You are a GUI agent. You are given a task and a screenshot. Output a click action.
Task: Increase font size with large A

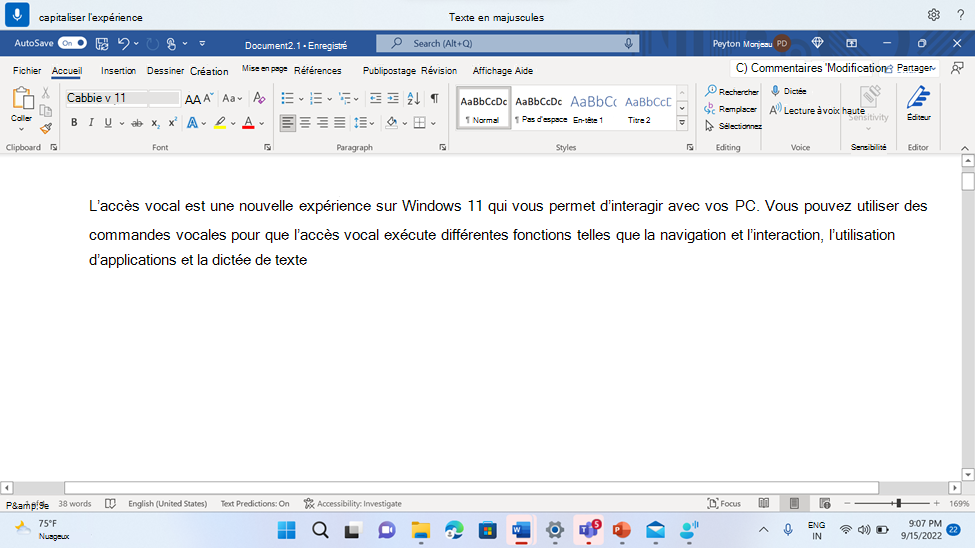pyautogui.click(x=193, y=98)
